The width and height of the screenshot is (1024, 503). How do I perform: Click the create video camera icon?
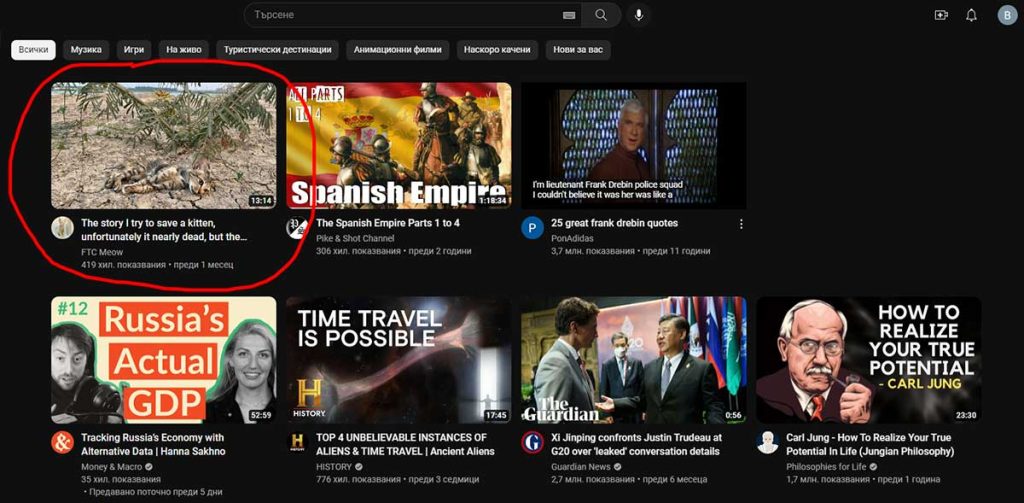tap(940, 15)
